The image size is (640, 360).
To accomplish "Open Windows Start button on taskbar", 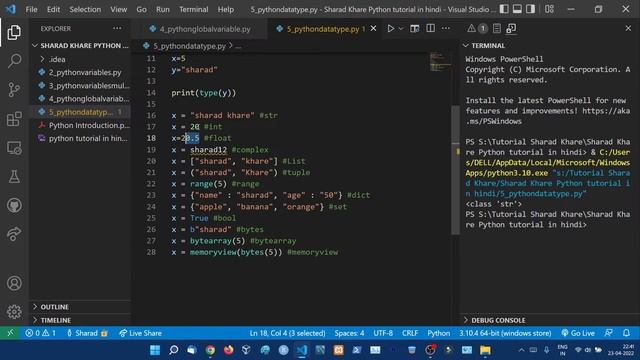I will coord(155,350).
